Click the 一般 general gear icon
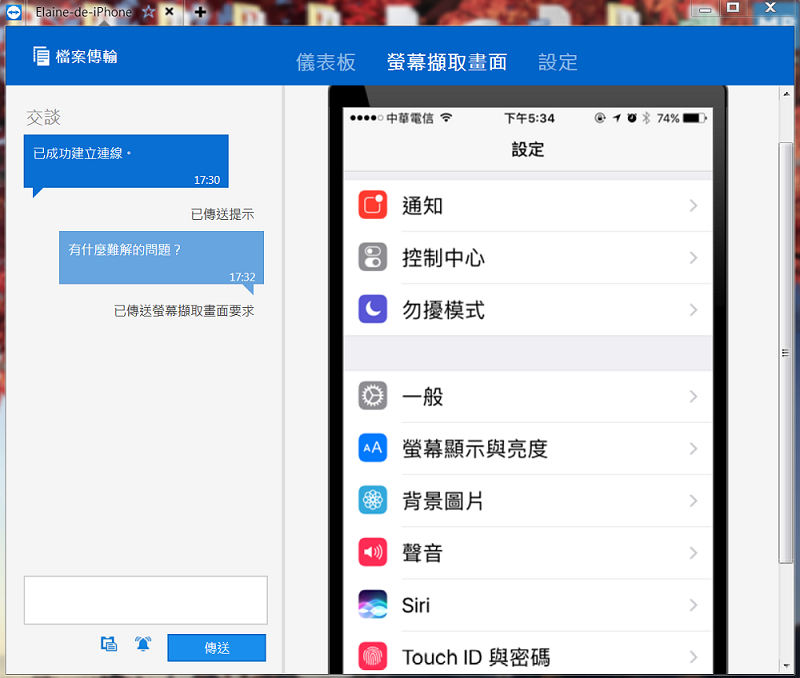Viewport: 800px width, 678px height. tap(372, 395)
